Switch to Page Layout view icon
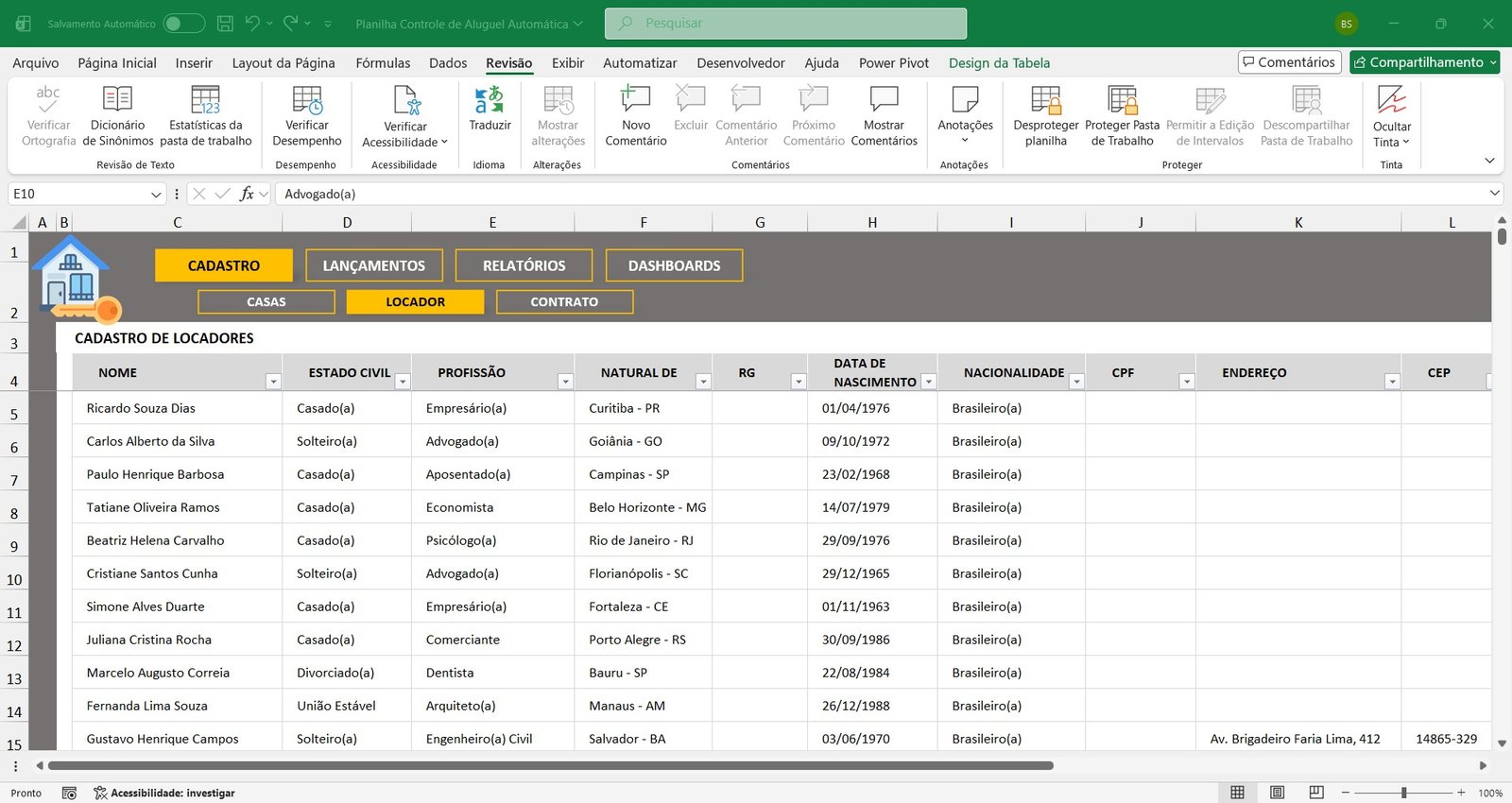 pos(1277,793)
